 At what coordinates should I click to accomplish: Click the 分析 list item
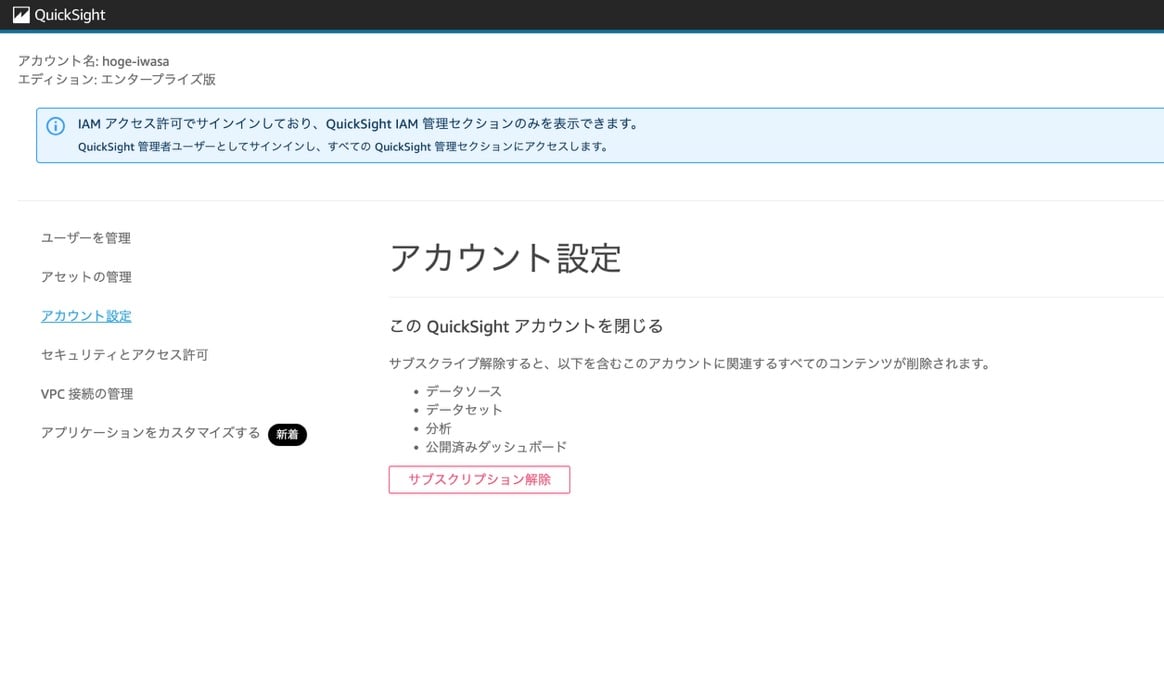(438, 428)
